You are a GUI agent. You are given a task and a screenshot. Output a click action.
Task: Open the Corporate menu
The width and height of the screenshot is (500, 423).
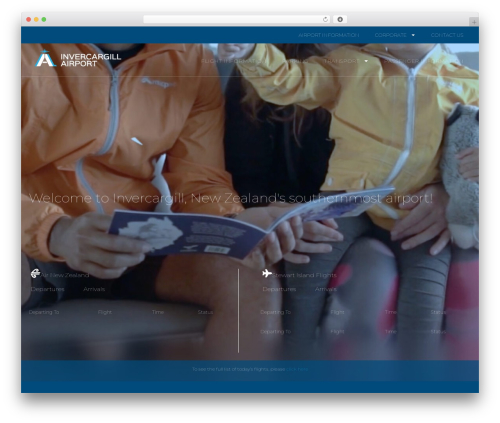coord(390,35)
